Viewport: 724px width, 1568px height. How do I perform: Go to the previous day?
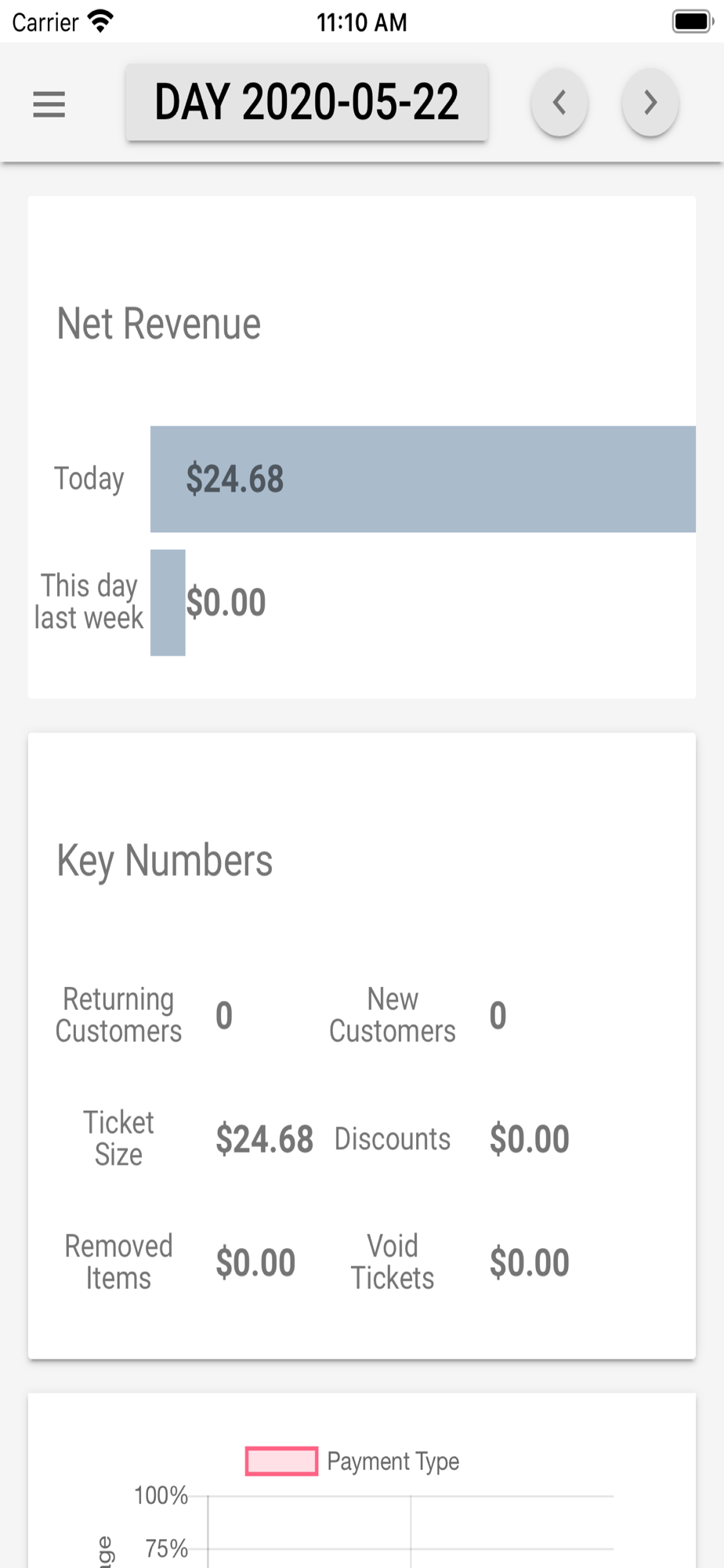[559, 103]
